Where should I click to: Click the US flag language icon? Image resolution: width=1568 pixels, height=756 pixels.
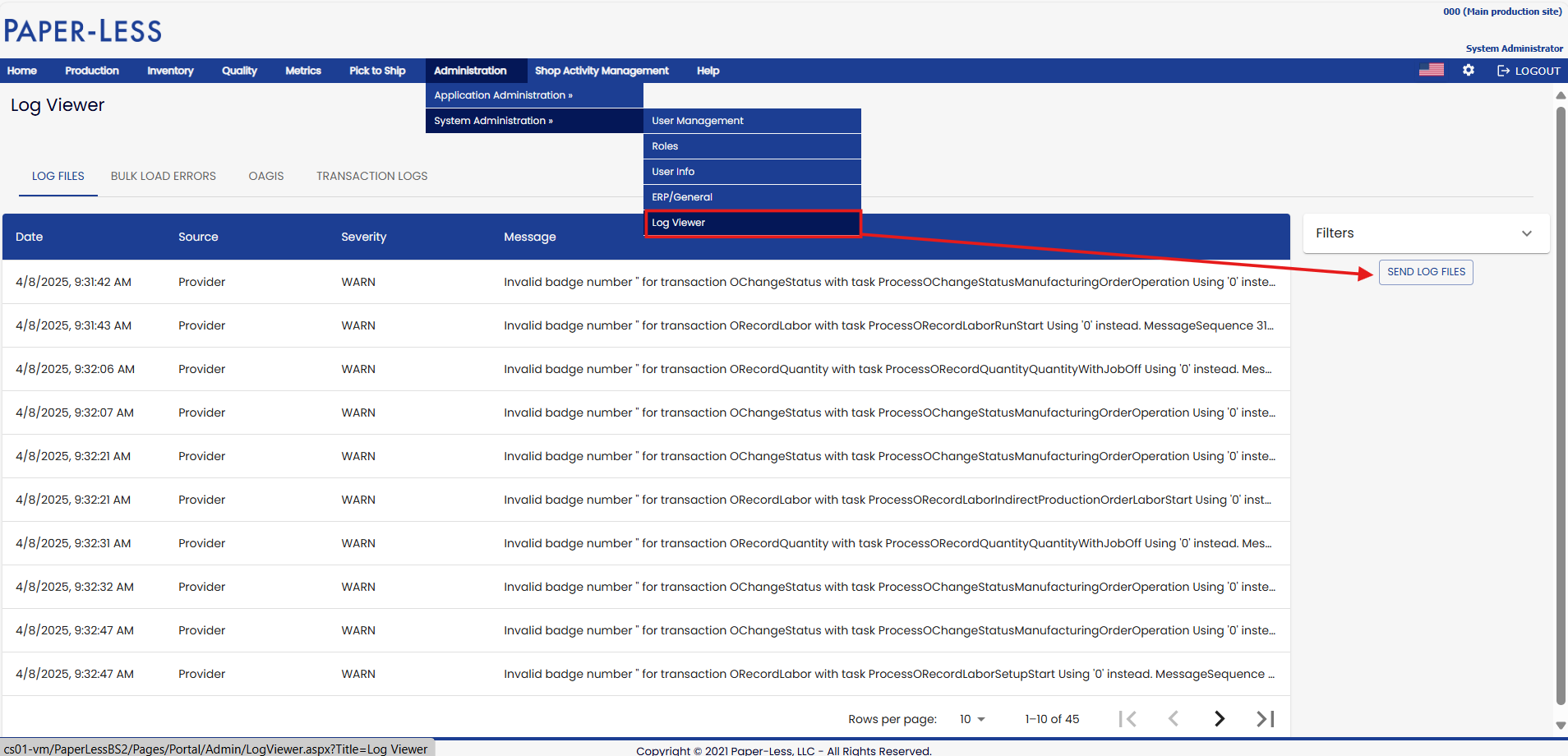1431,70
